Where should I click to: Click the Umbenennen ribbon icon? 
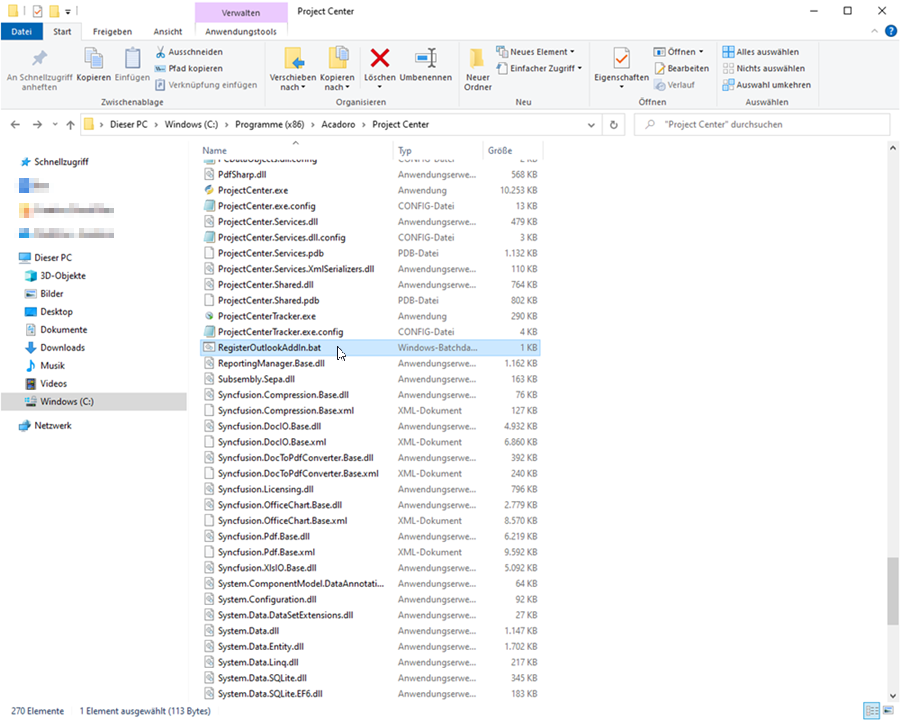pyautogui.click(x=426, y=59)
